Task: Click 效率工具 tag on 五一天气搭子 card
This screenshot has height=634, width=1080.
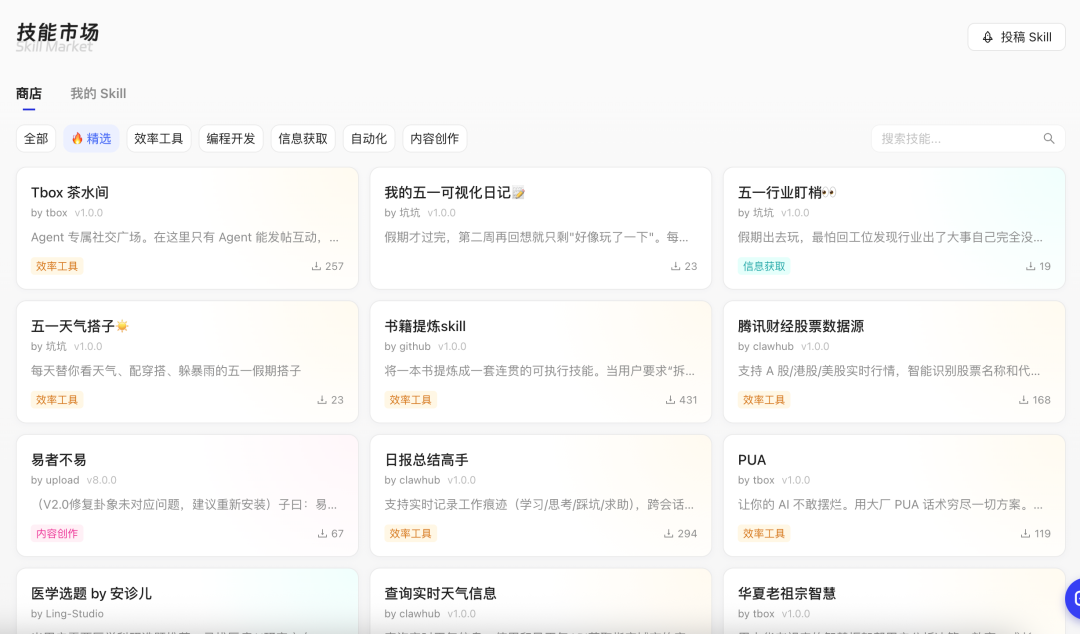Action: click(56, 400)
